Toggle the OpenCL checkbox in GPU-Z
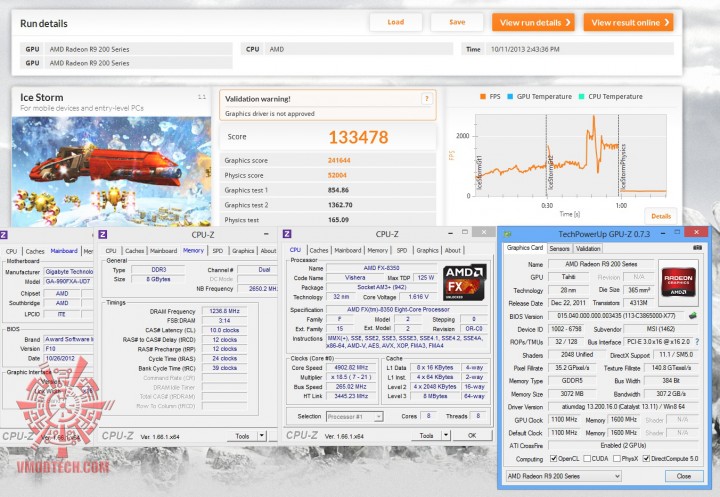This screenshot has height=497, width=720. click(554, 458)
